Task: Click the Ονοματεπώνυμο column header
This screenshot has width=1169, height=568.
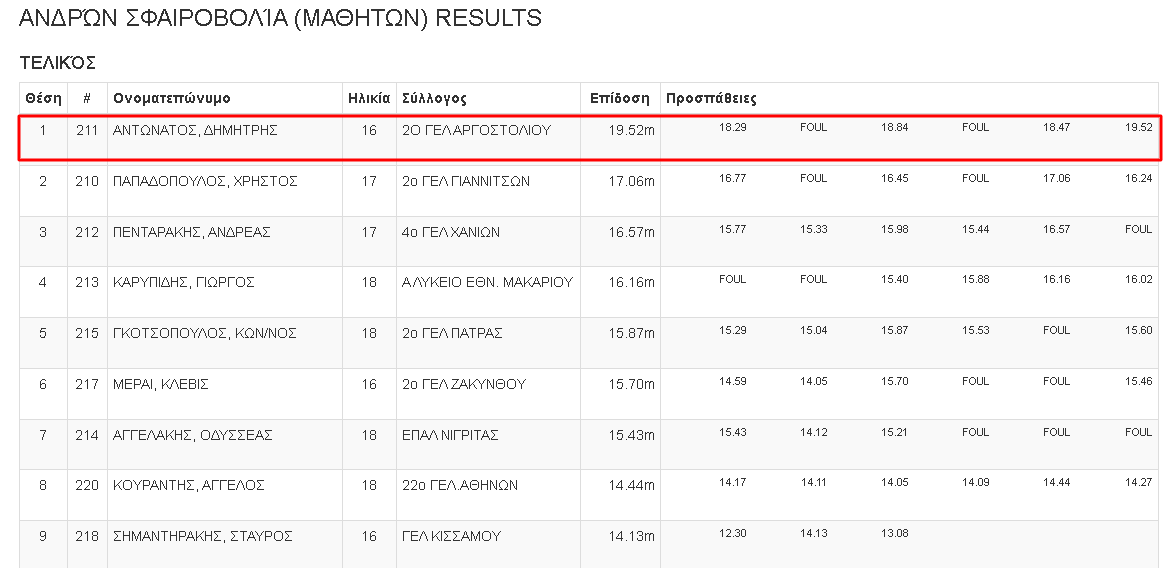Action: 171,98
